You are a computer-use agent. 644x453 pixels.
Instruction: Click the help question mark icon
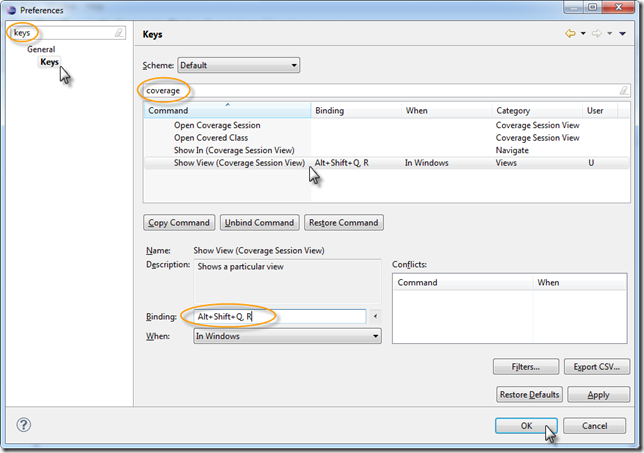click(x=24, y=425)
